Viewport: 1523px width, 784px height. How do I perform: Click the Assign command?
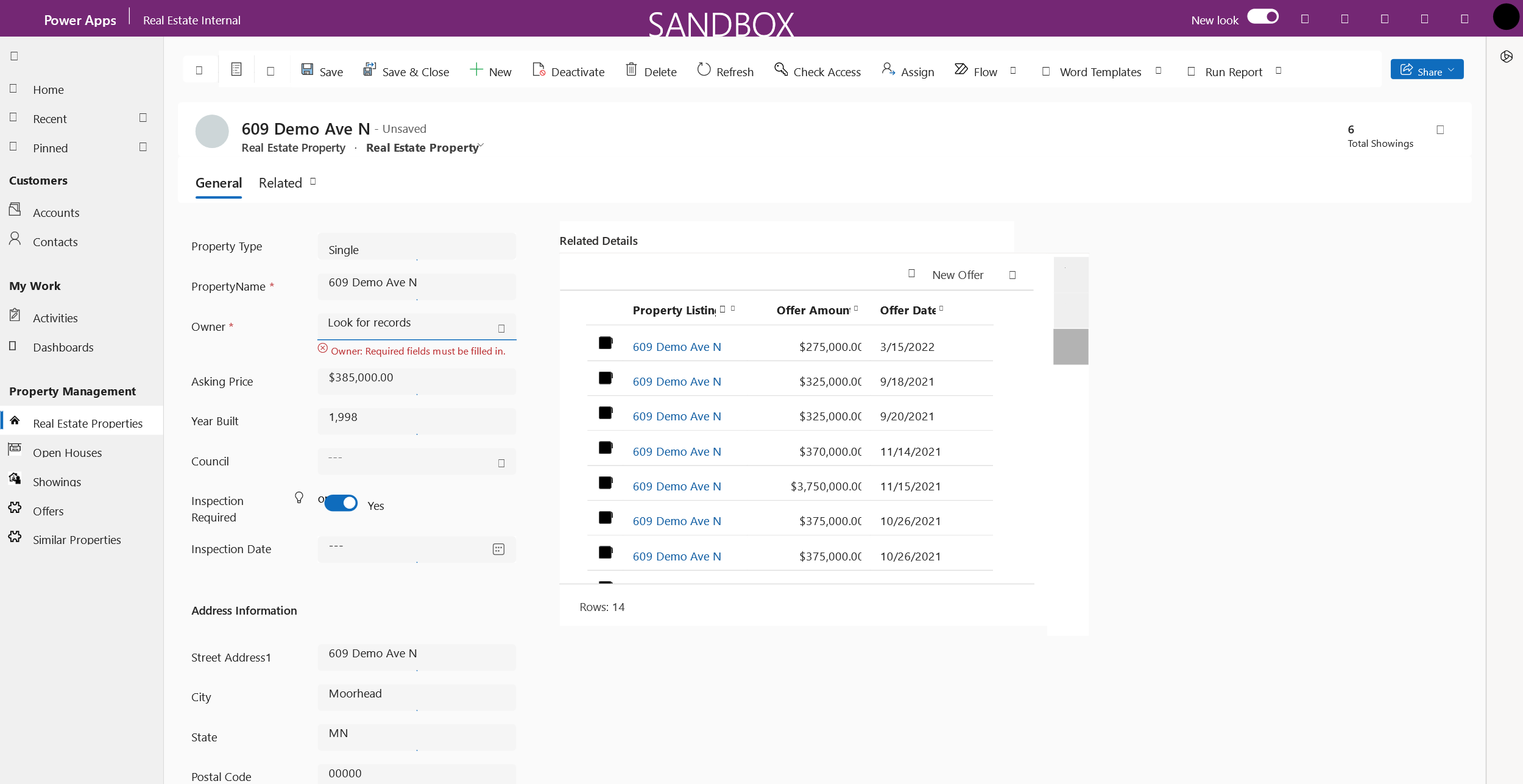[908, 71]
